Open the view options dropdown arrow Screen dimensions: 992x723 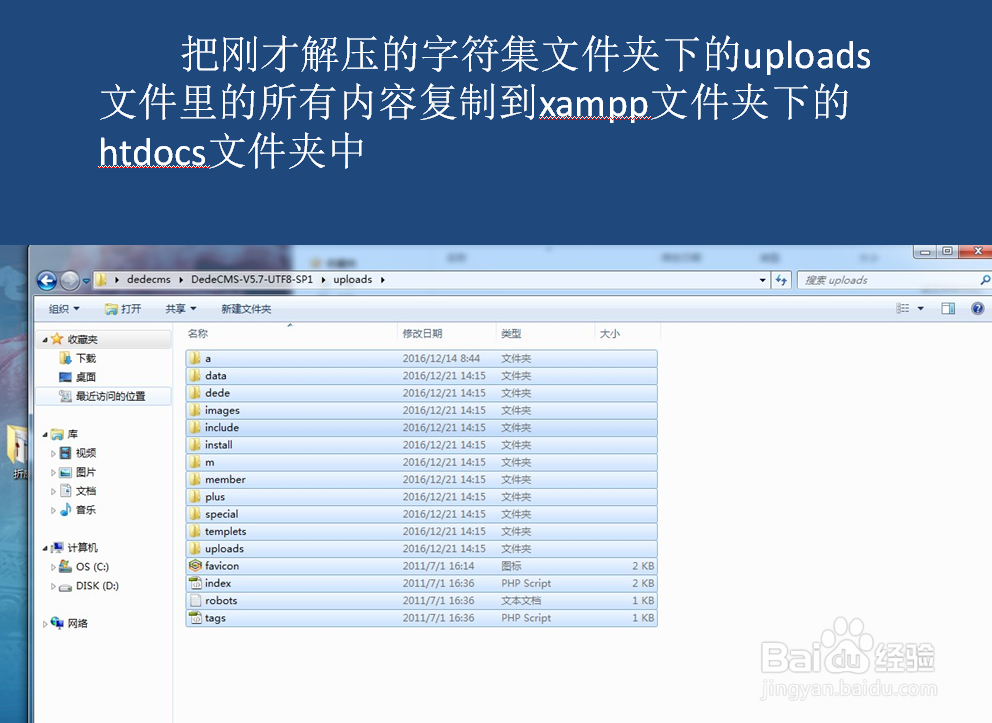point(921,309)
